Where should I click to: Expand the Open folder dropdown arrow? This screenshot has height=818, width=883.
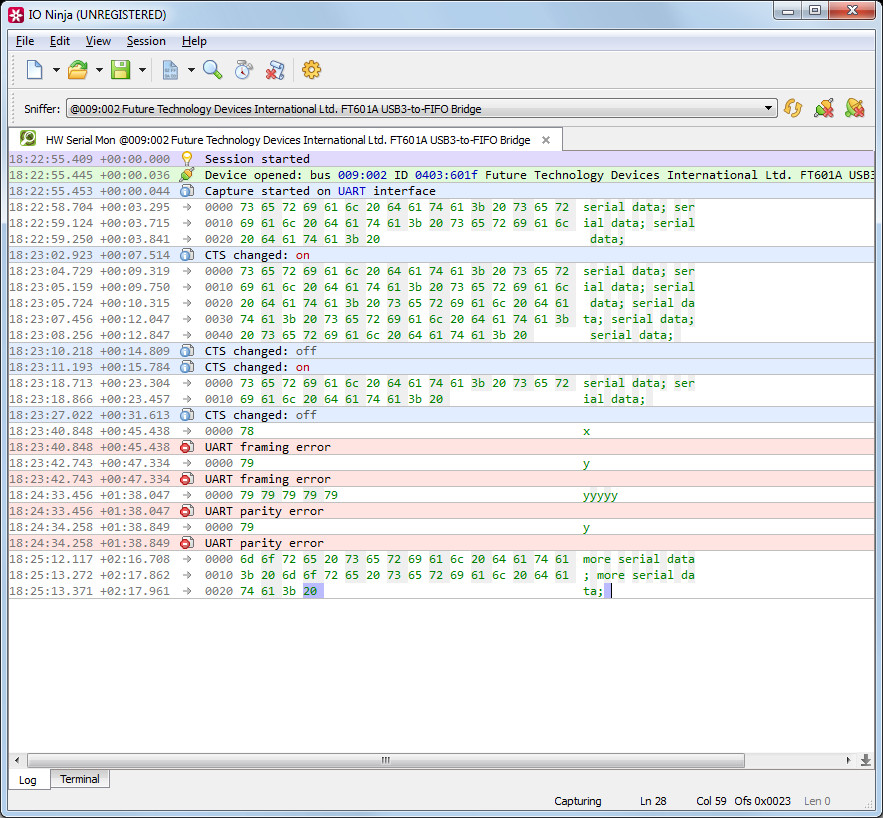(x=99, y=70)
